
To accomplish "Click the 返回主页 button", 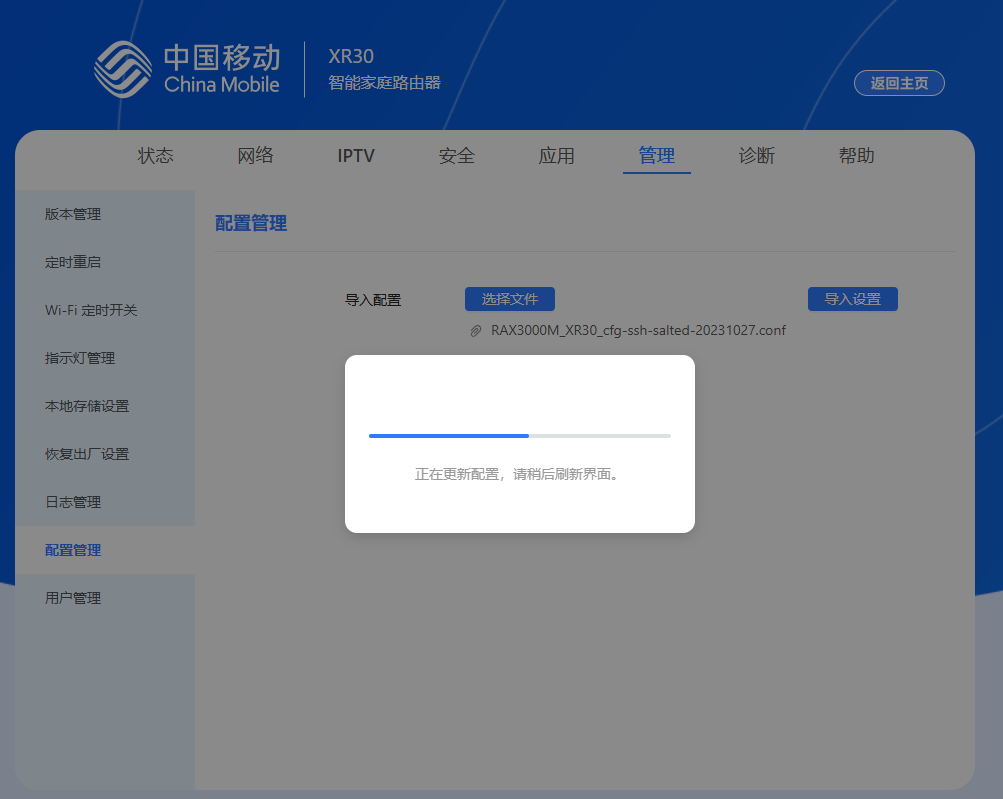I will pyautogui.click(x=897, y=83).
